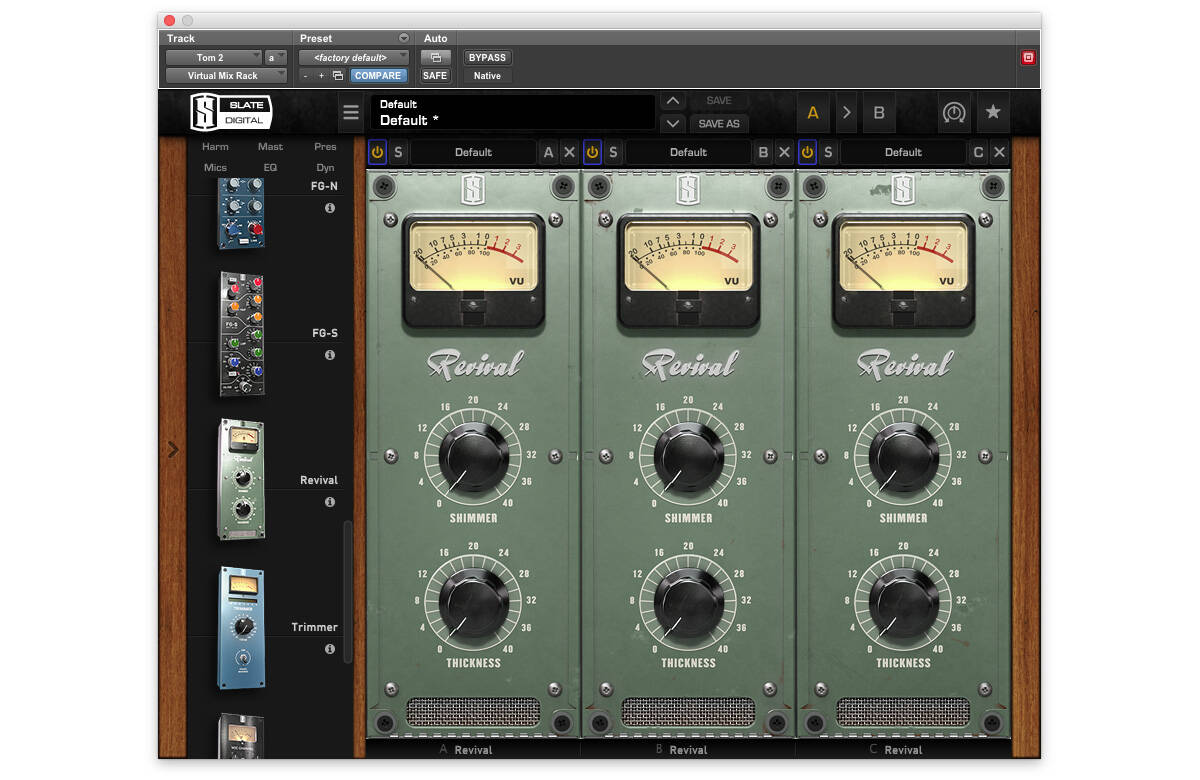Select the Pres module category

click(325, 146)
